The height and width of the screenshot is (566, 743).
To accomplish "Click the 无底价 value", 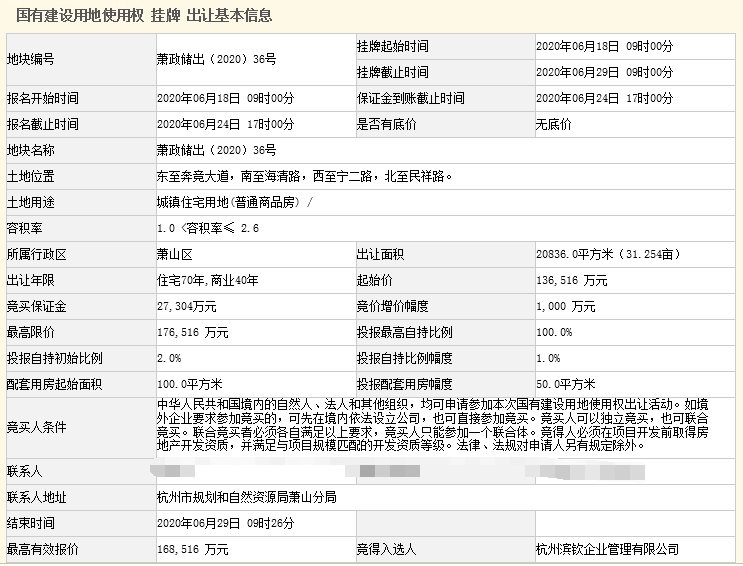I will [553, 125].
